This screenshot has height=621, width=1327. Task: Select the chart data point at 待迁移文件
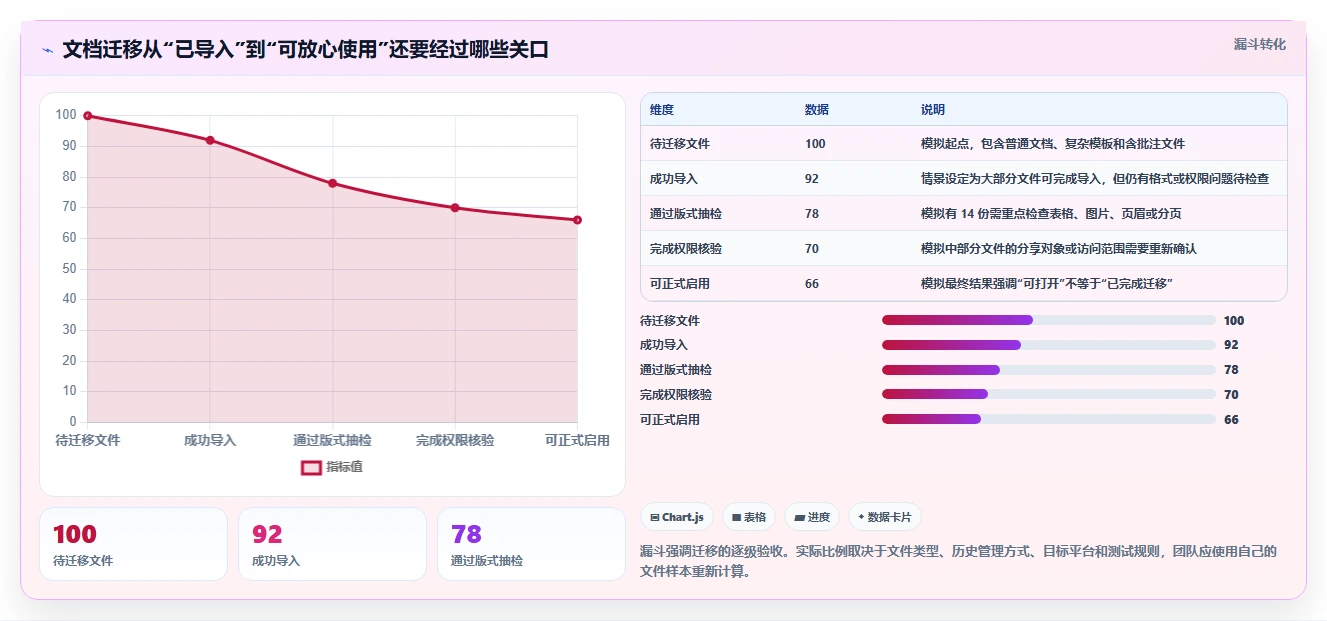(88, 116)
